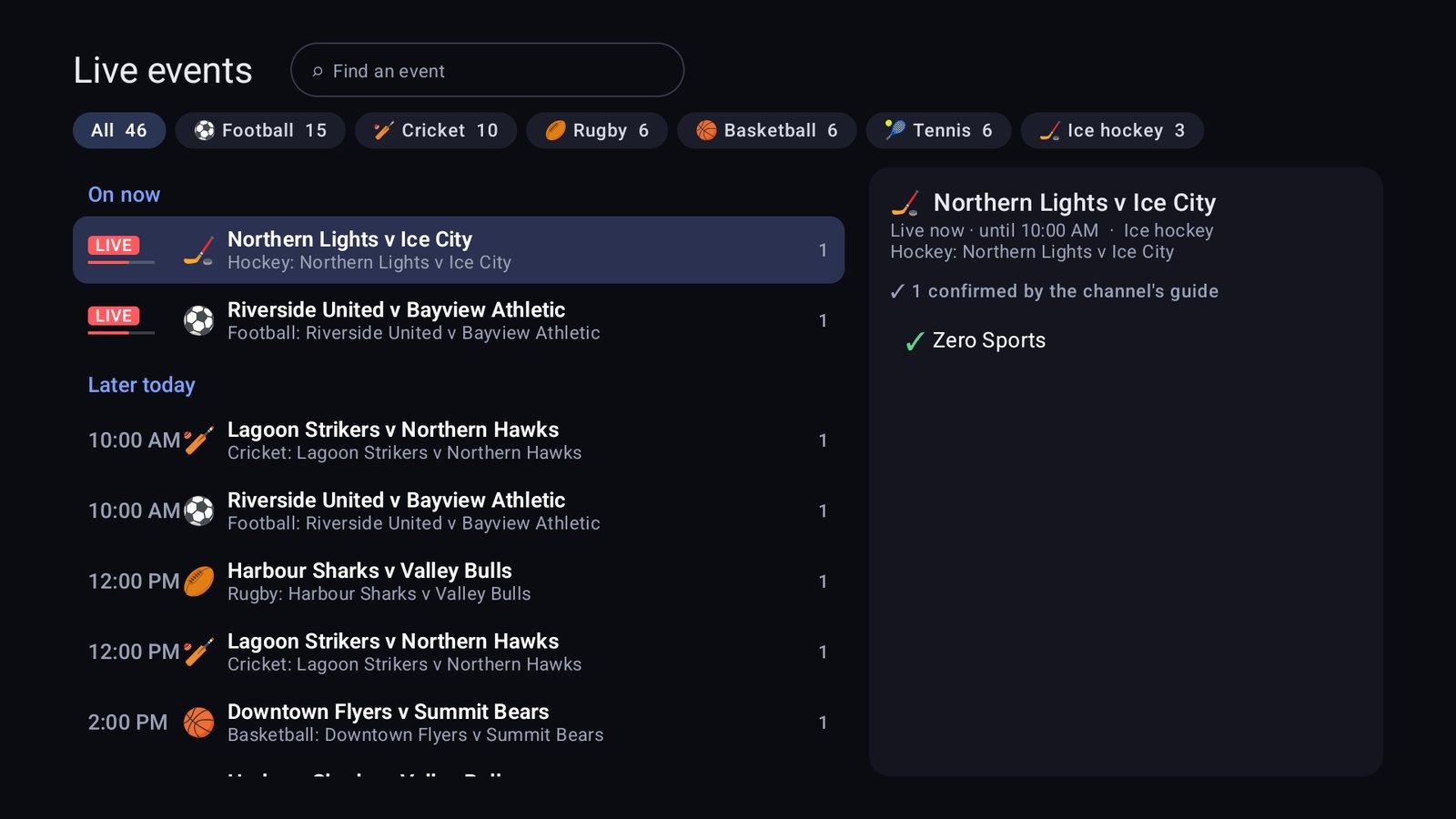The height and width of the screenshot is (819, 1456).
Task: Select 12:00 PM Lagoon Strikers v Northern Hawks
Action: pyautogui.click(x=459, y=652)
